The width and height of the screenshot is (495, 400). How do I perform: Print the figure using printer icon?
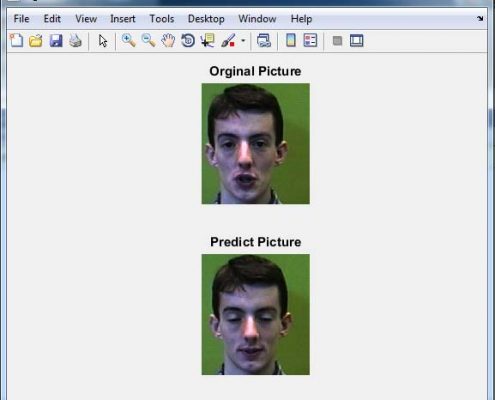click(75, 41)
